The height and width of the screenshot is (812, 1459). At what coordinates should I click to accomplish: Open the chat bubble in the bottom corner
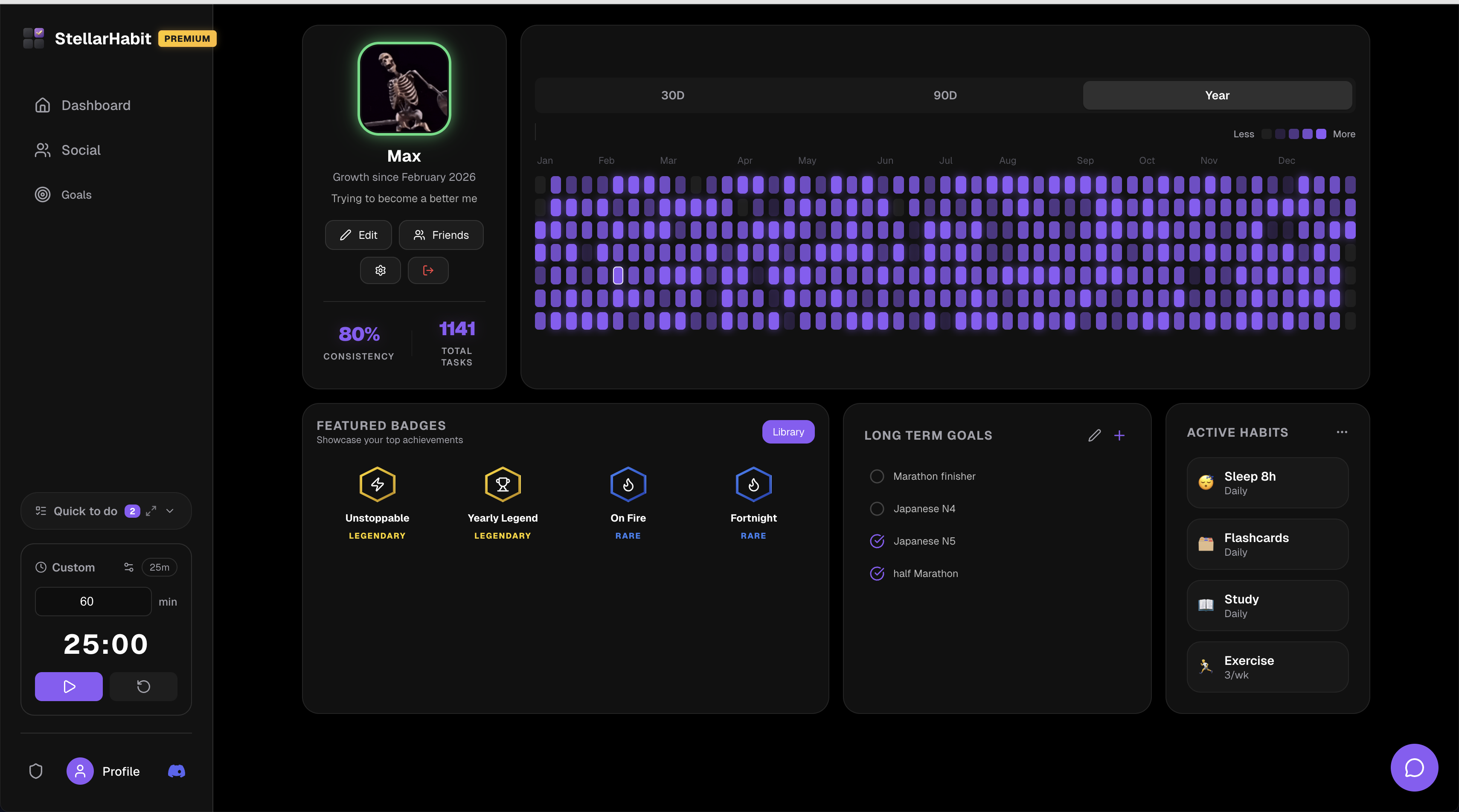1414,767
